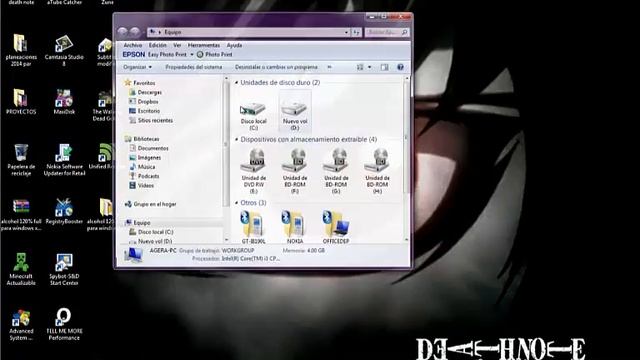Open the Ayuda menu

point(234,45)
